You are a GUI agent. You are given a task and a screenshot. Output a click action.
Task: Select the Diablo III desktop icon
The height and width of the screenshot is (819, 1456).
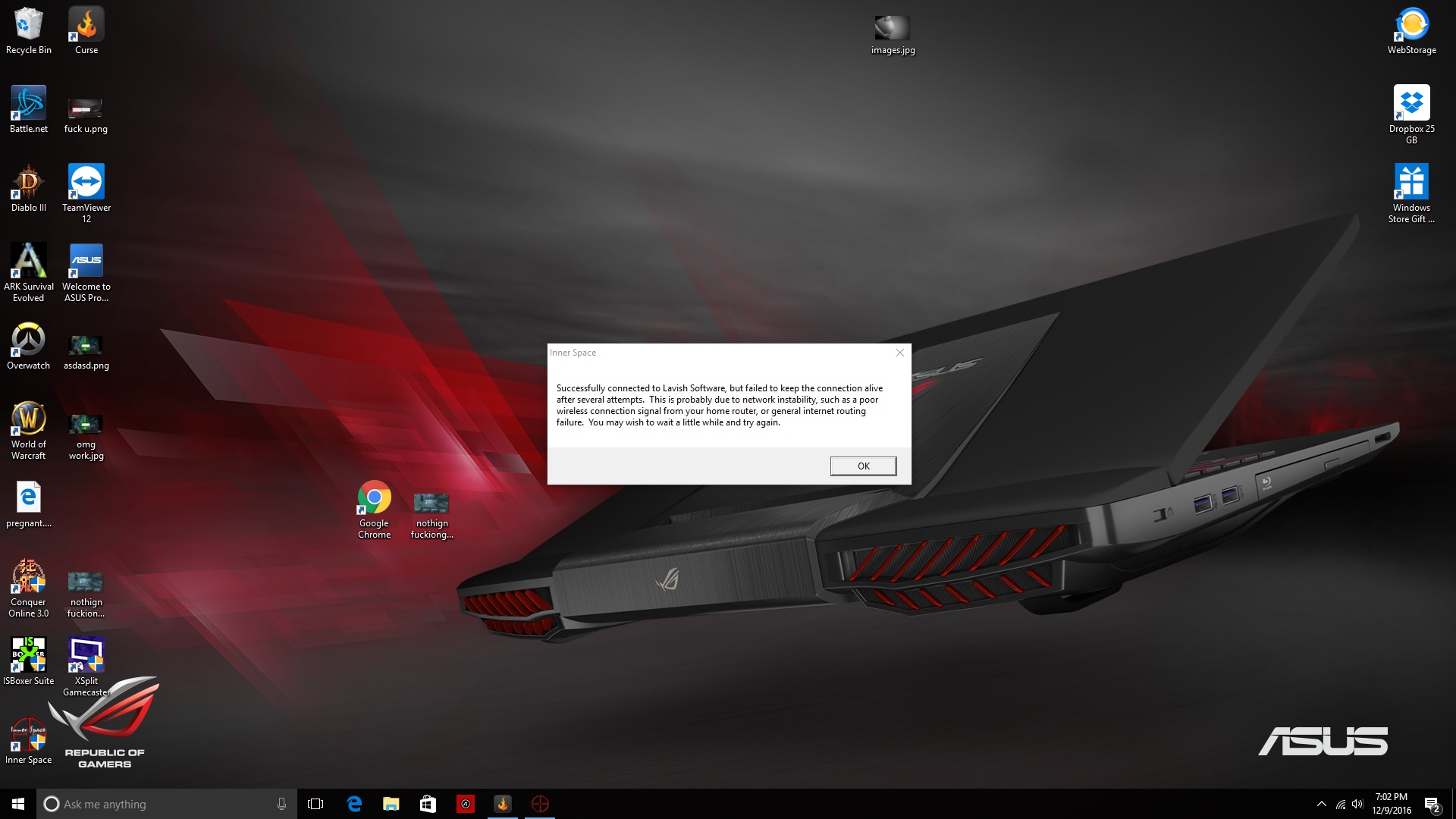click(x=29, y=189)
